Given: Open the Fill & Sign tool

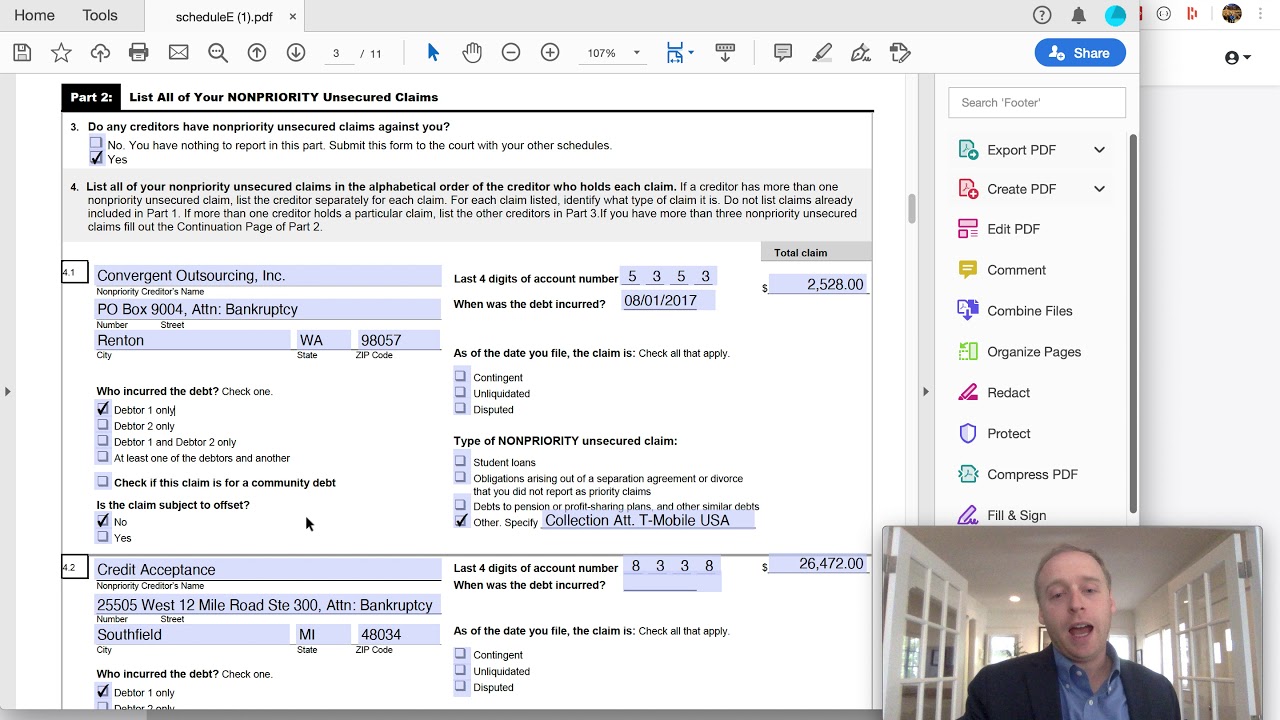Looking at the screenshot, I should pyautogui.click(x=1016, y=516).
